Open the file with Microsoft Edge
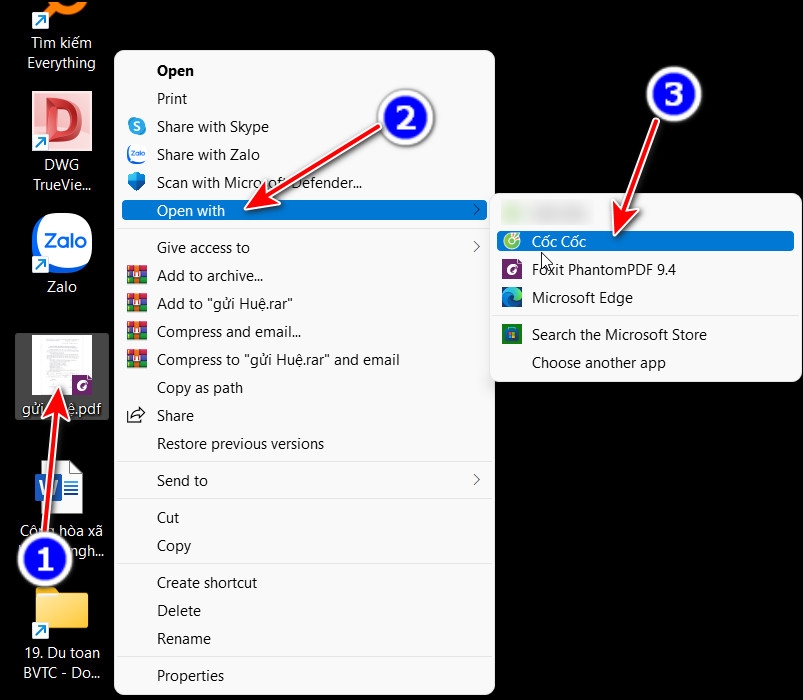The width and height of the screenshot is (803, 700). (x=645, y=298)
